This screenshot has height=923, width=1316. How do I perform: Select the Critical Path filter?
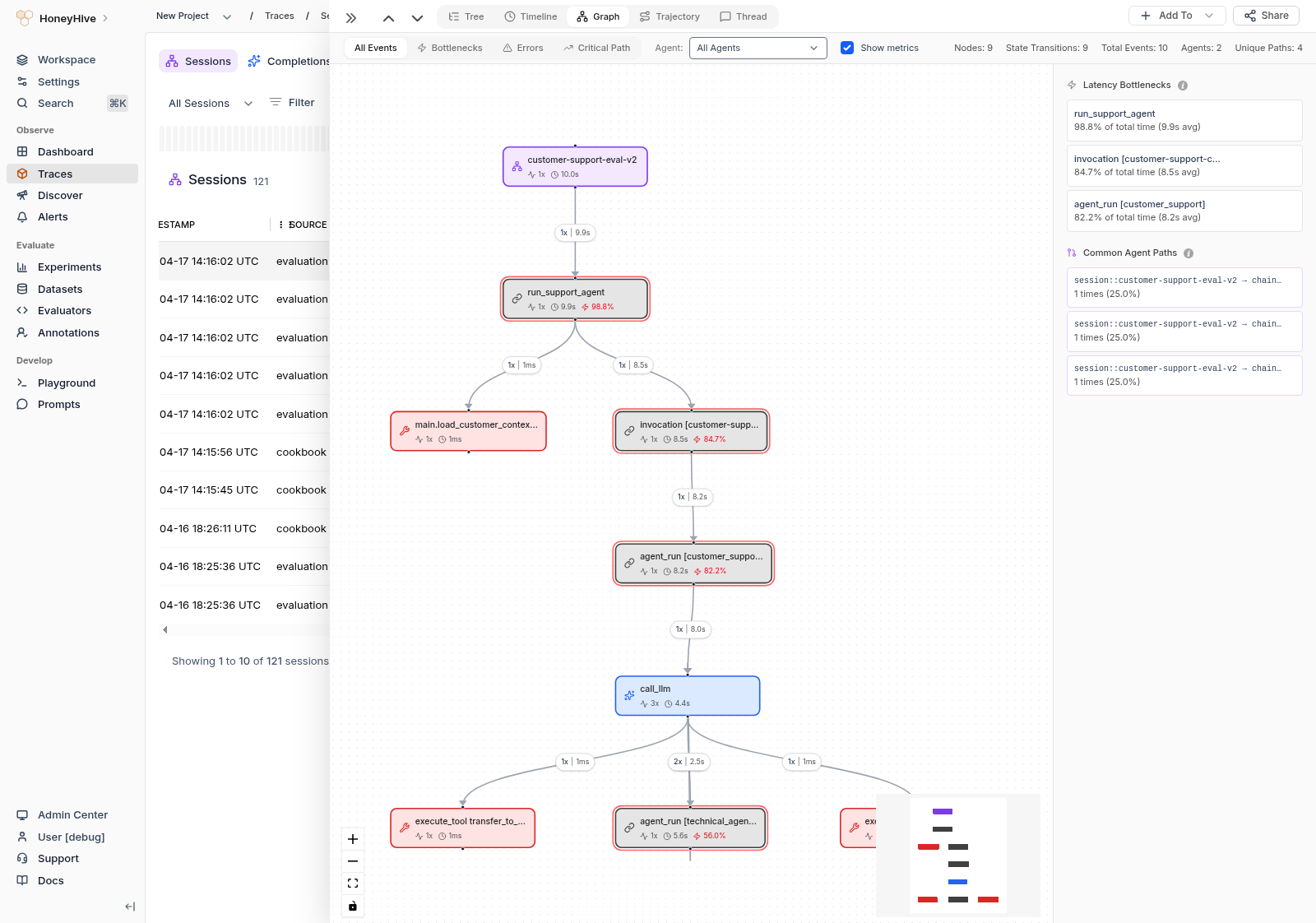point(597,48)
